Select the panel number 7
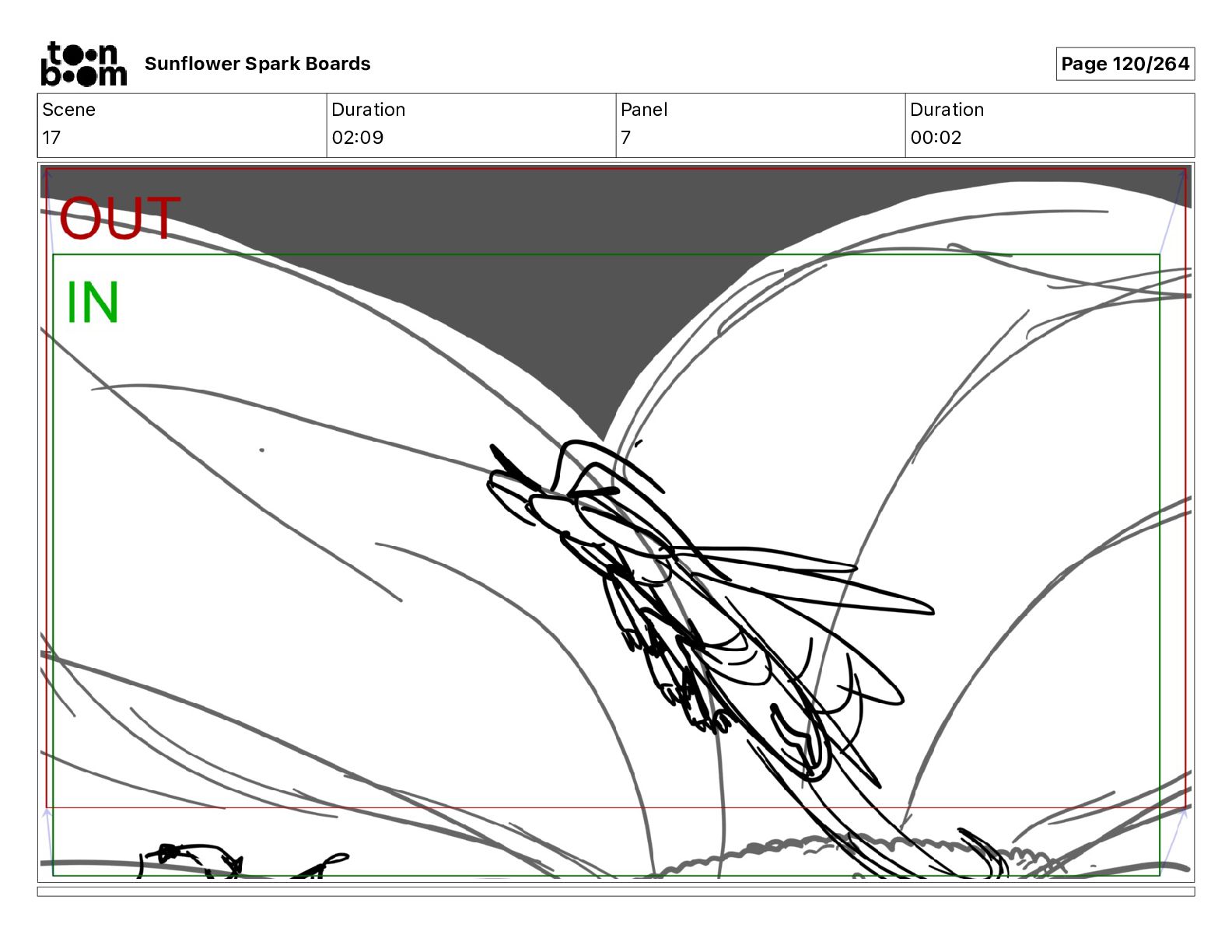Screen dimensions: 1232x952 (625, 138)
